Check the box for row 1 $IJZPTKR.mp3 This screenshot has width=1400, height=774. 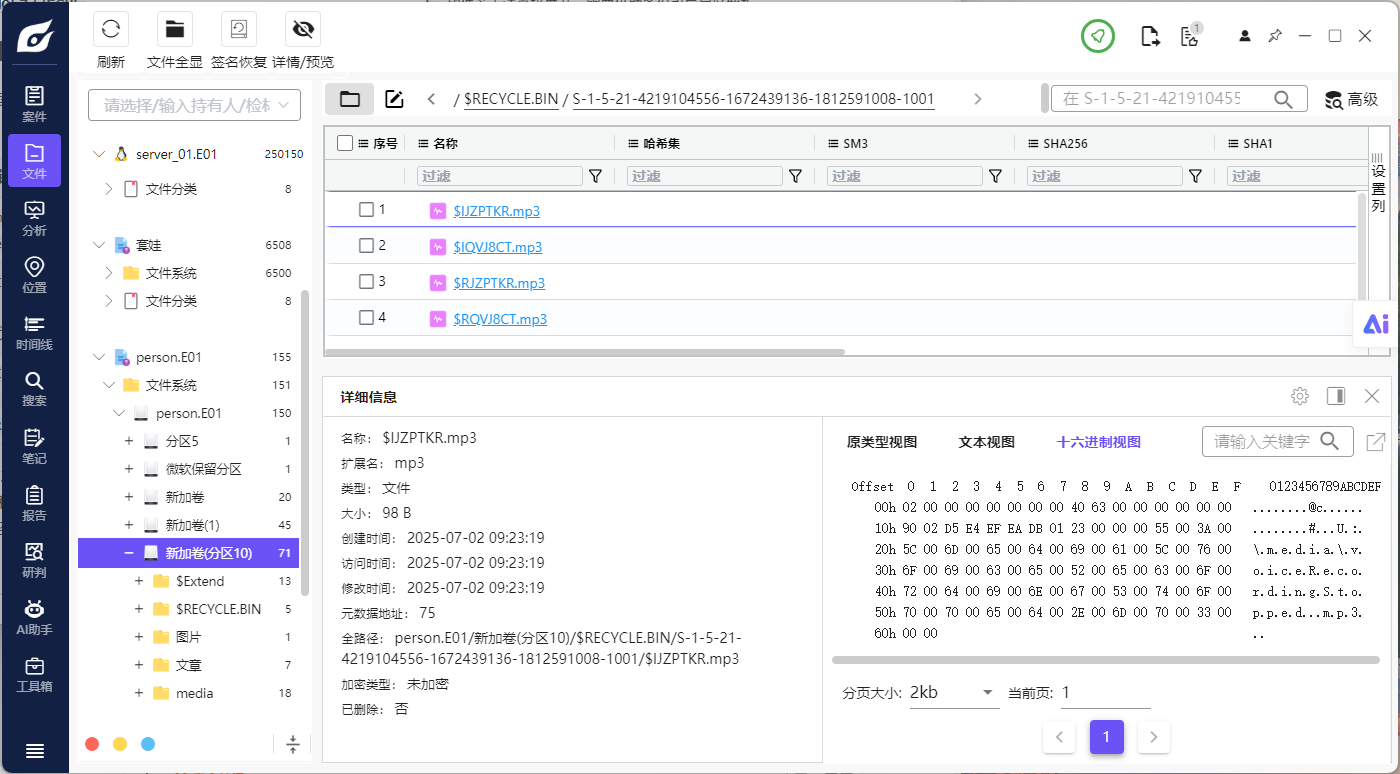367,210
